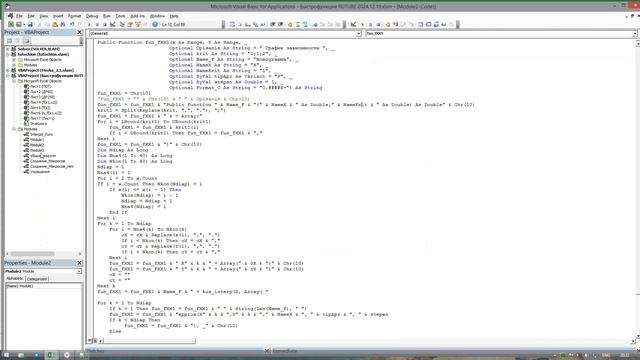Open Properties panel Module2 object dropdown

pos(79,271)
